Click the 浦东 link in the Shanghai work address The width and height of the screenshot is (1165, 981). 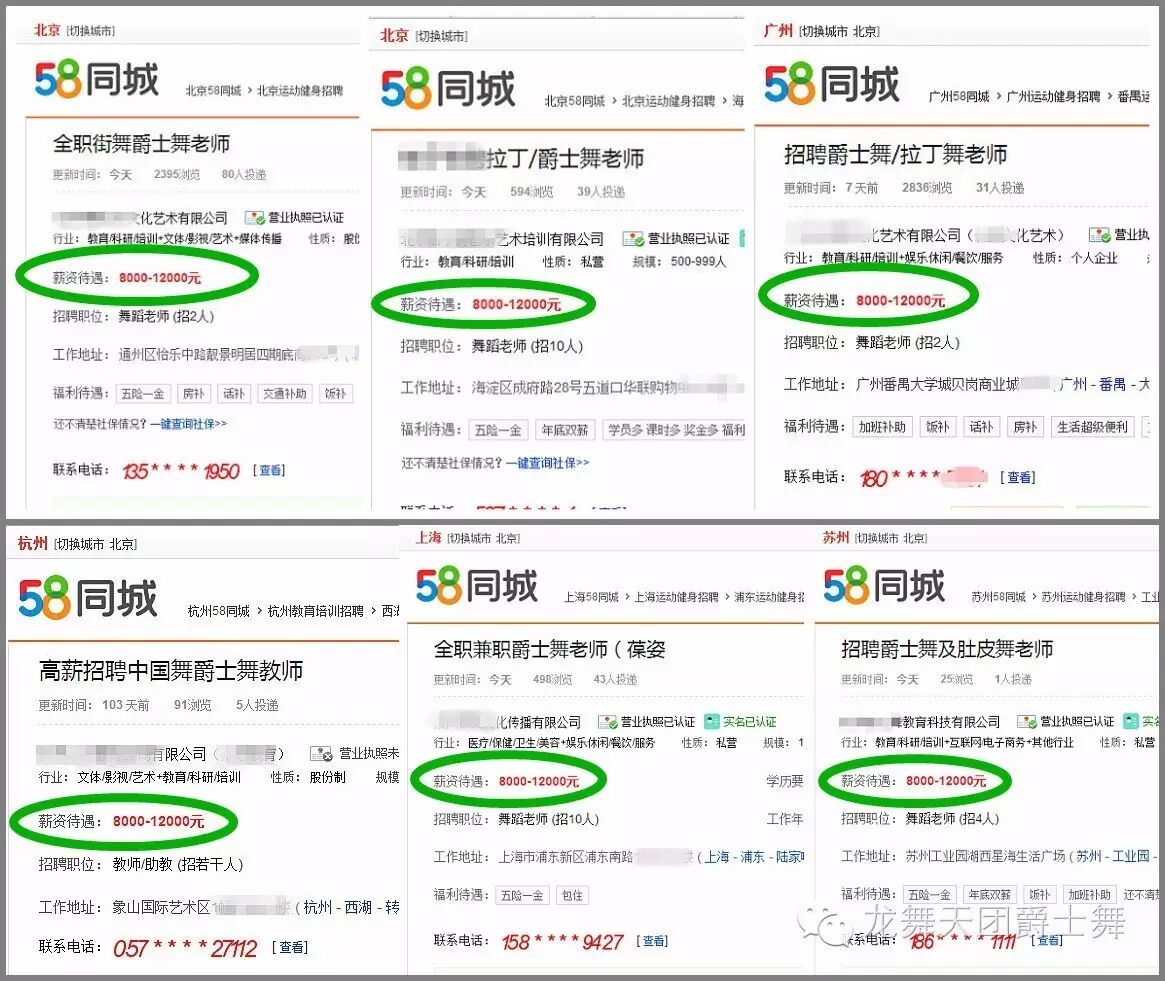(752, 856)
